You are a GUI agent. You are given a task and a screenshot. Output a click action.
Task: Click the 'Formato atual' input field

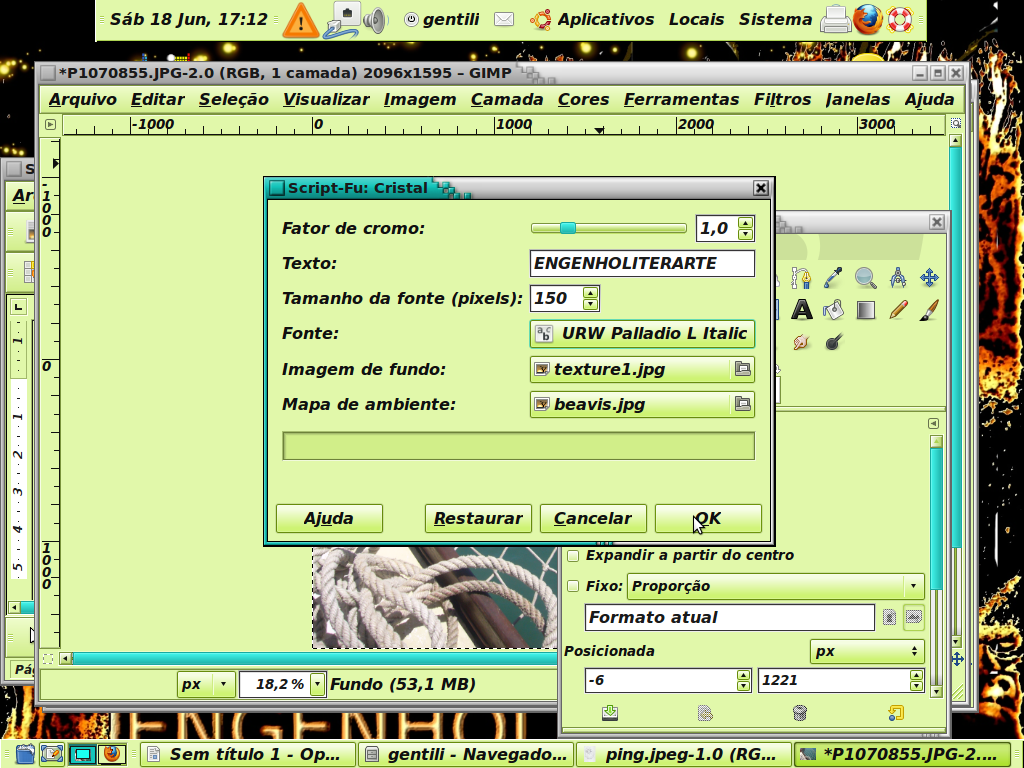(729, 617)
